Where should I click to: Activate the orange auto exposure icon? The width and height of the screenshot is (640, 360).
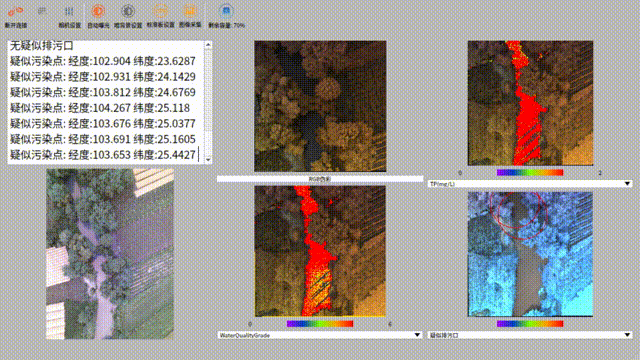pyautogui.click(x=98, y=11)
